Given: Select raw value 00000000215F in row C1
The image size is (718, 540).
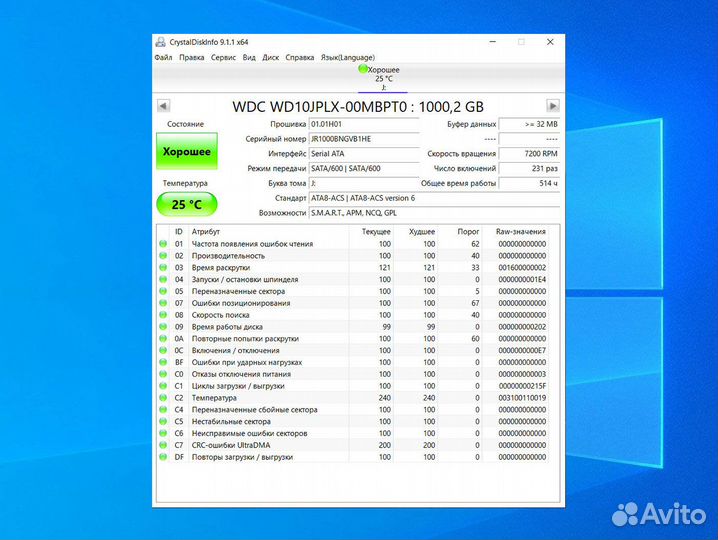Looking at the screenshot, I should click(x=522, y=386).
